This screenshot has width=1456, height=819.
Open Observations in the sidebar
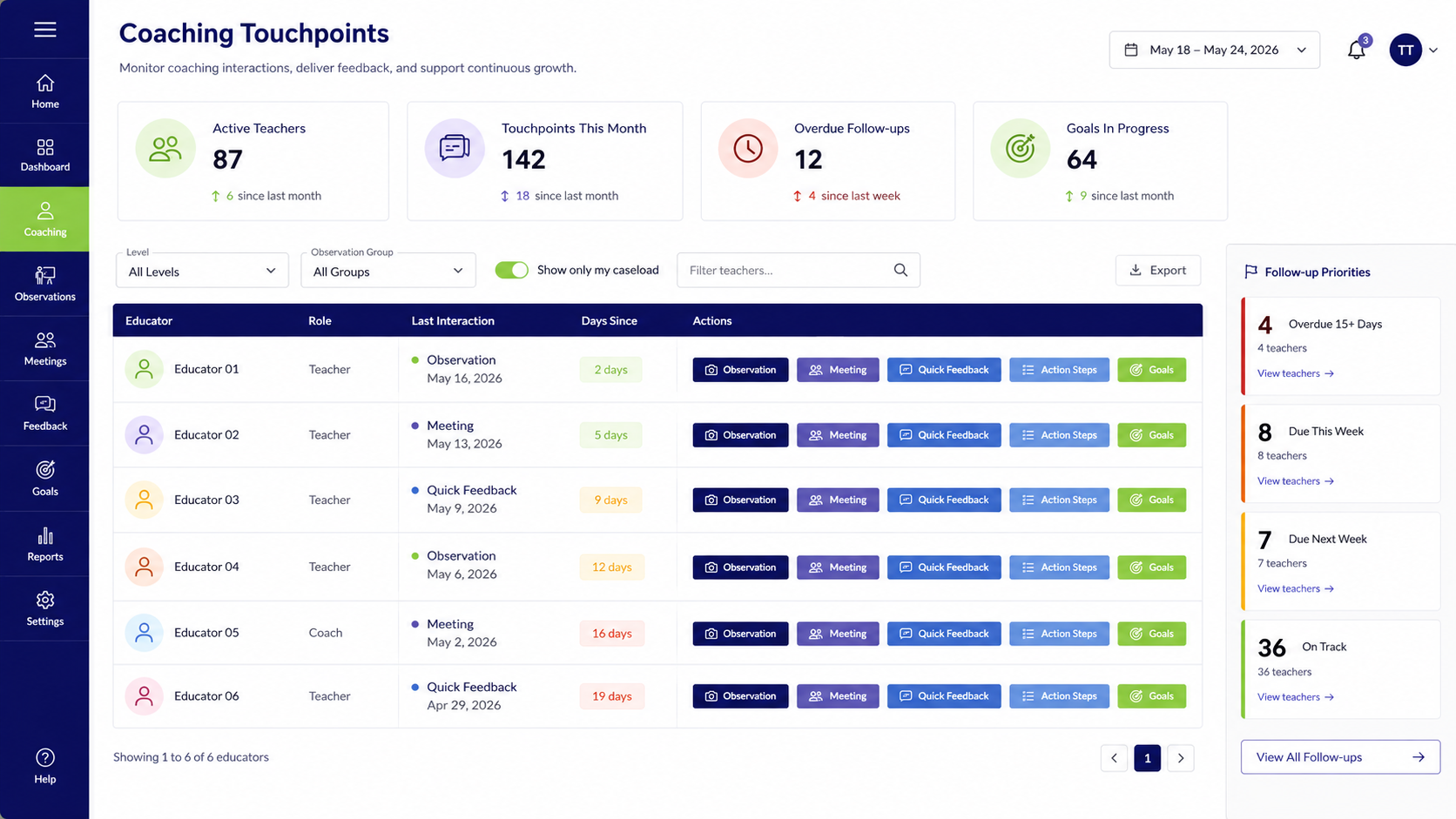point(44,284)
